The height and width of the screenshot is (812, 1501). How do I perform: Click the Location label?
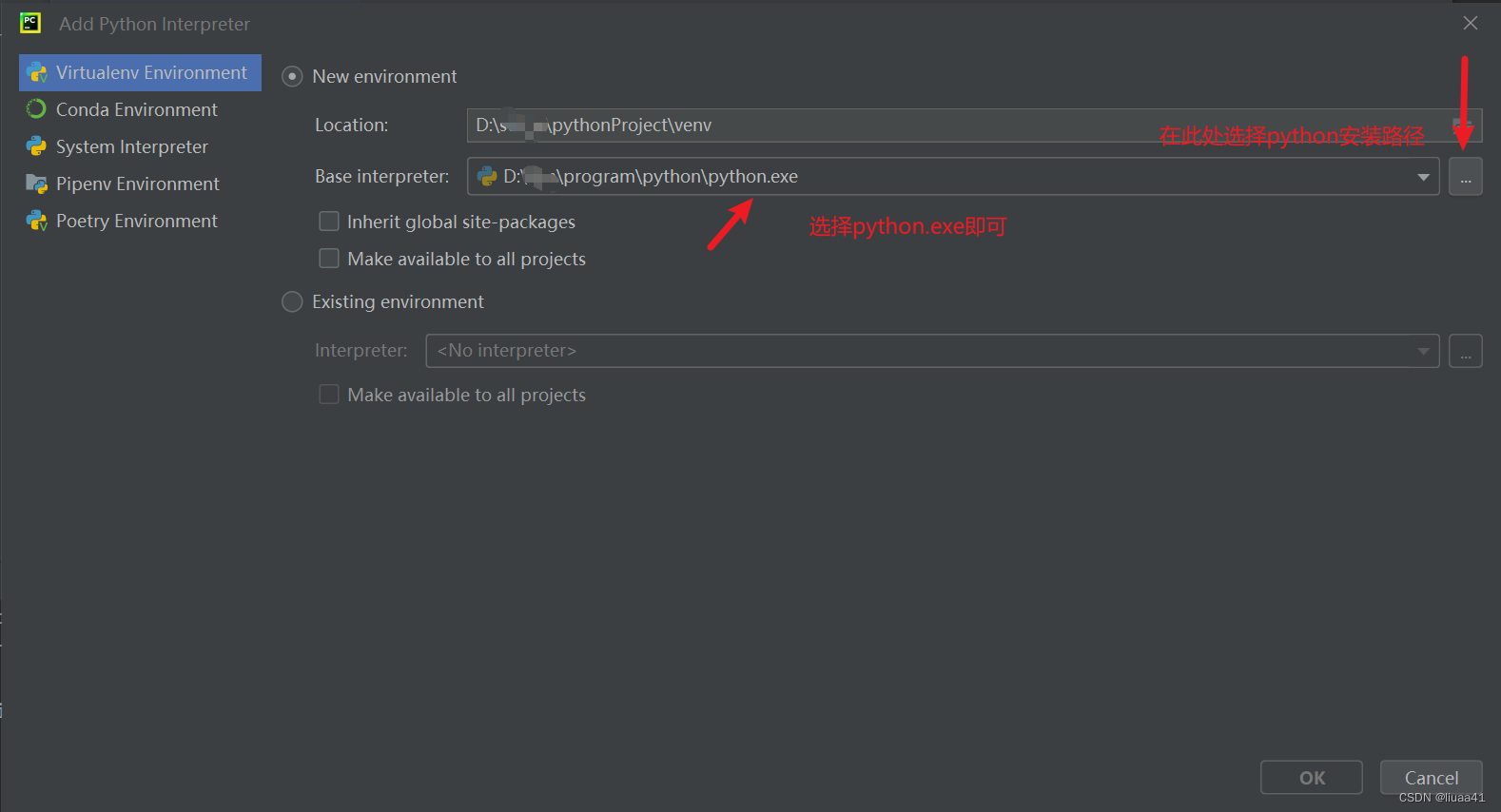click(x=351, y=126)
